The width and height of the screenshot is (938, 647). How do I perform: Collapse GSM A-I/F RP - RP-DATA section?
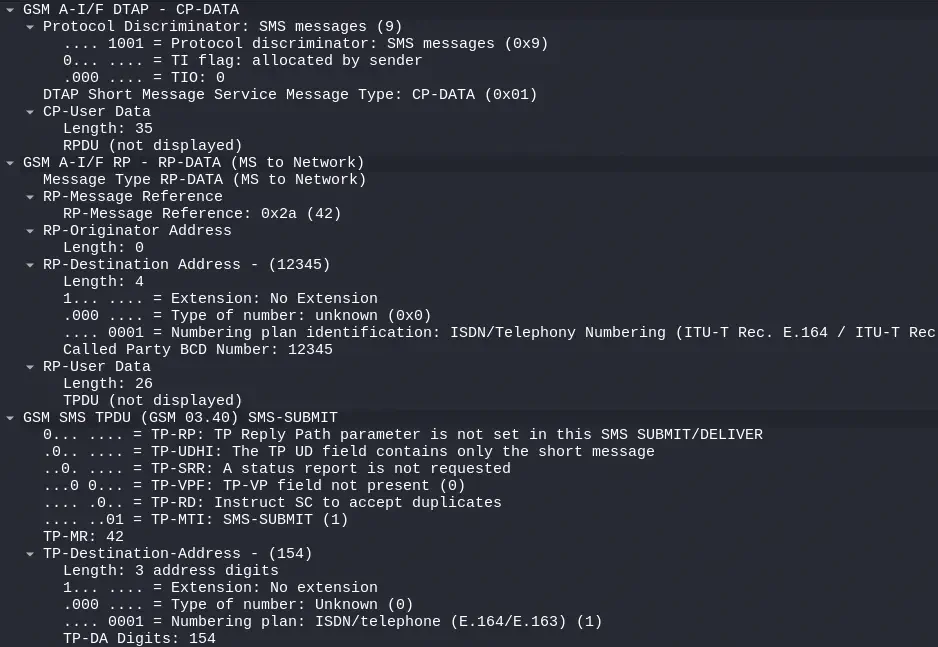[x=10, y=163]
